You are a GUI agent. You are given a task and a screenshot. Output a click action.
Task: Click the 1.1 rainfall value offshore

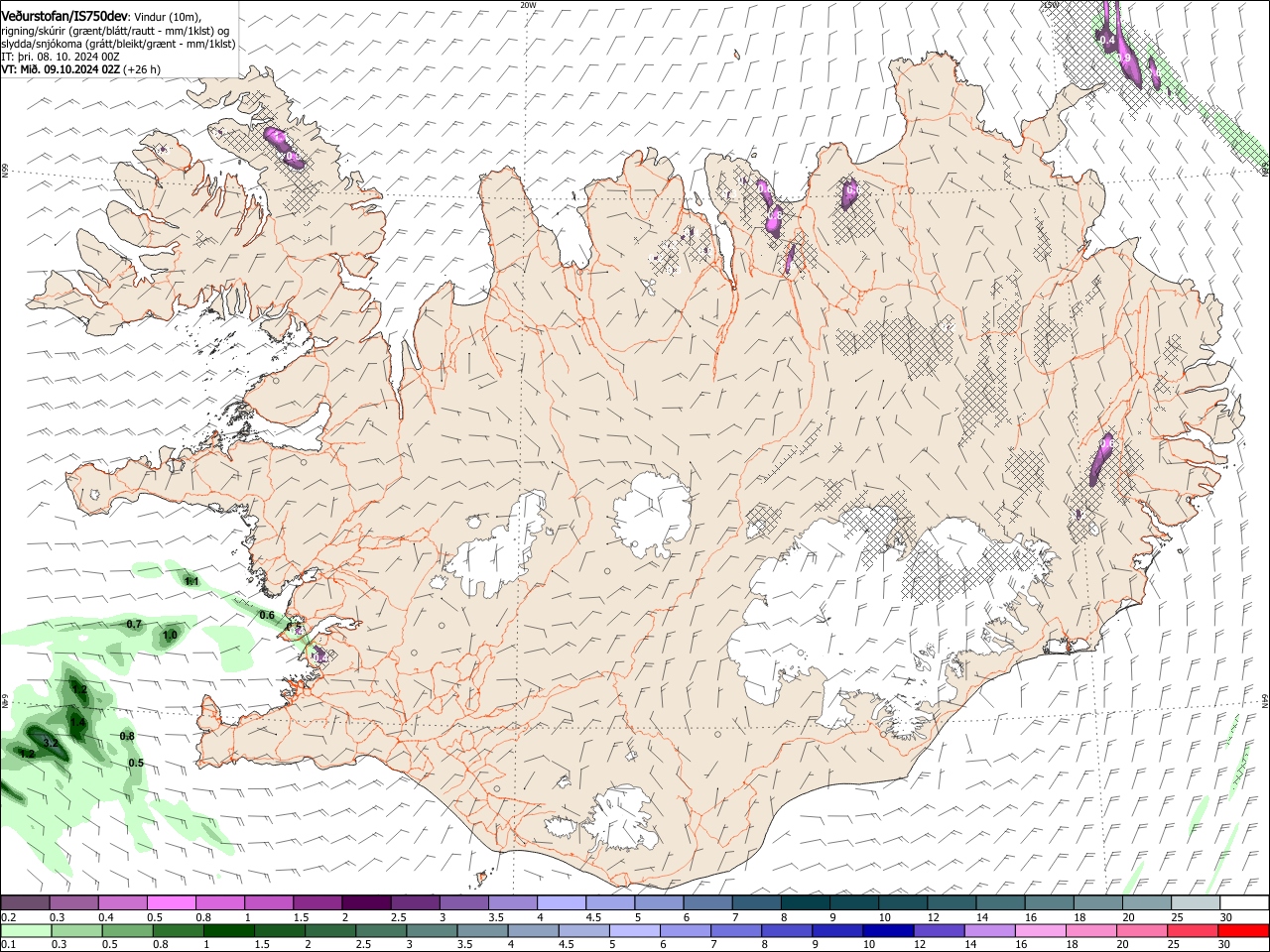[x=191, y=581]
